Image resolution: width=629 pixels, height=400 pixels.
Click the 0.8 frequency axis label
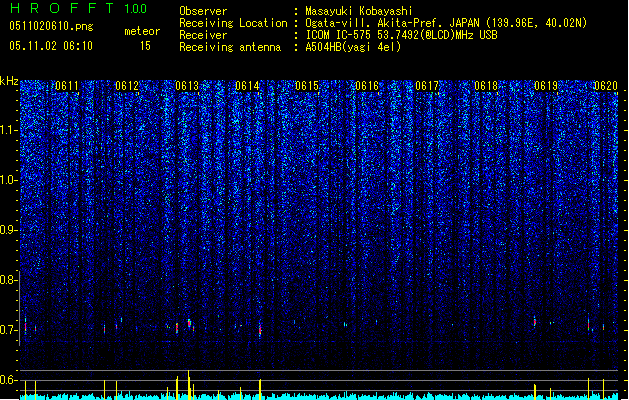pyautogui.click(x=8, y=280)
